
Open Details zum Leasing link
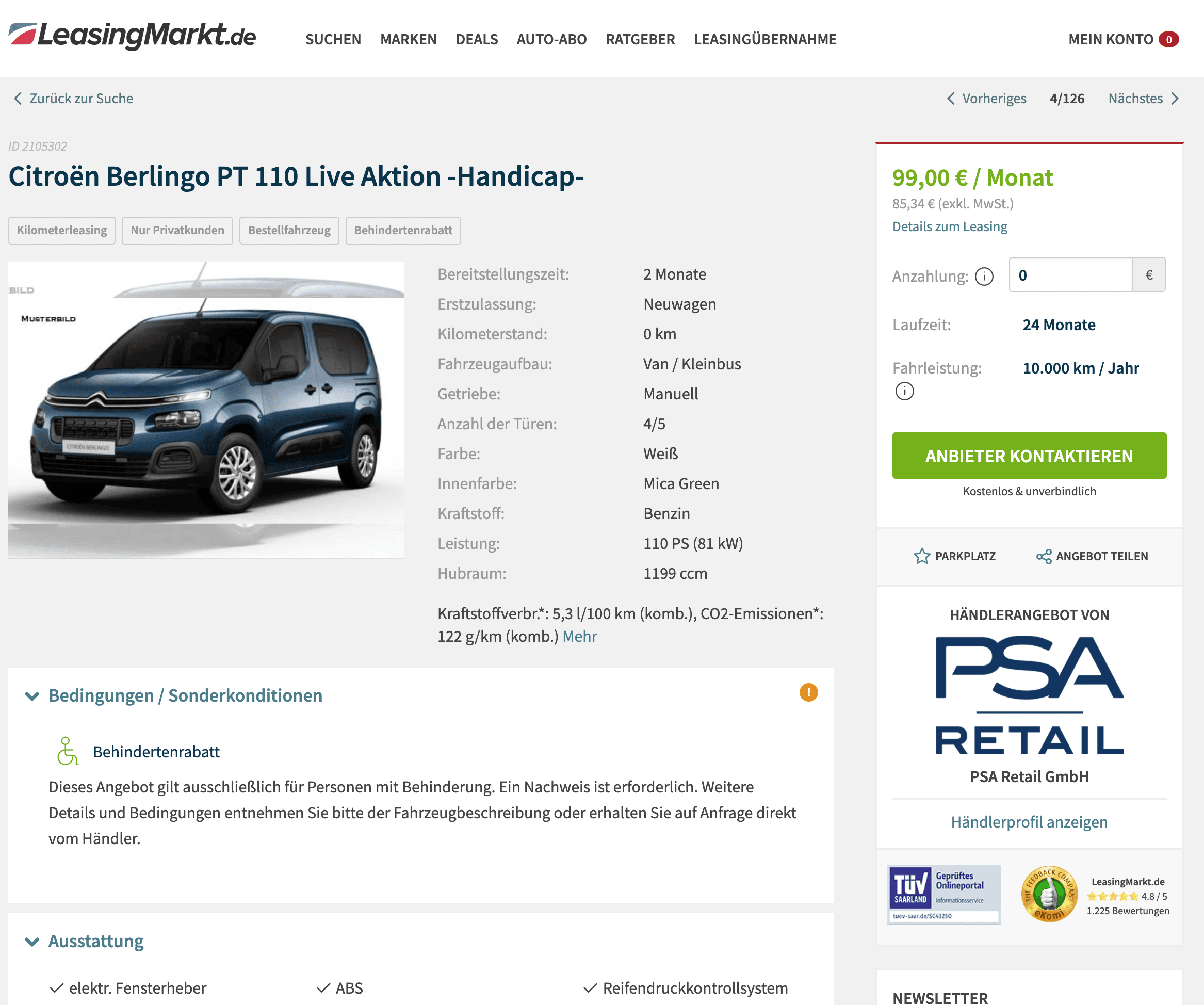point(950,226)
